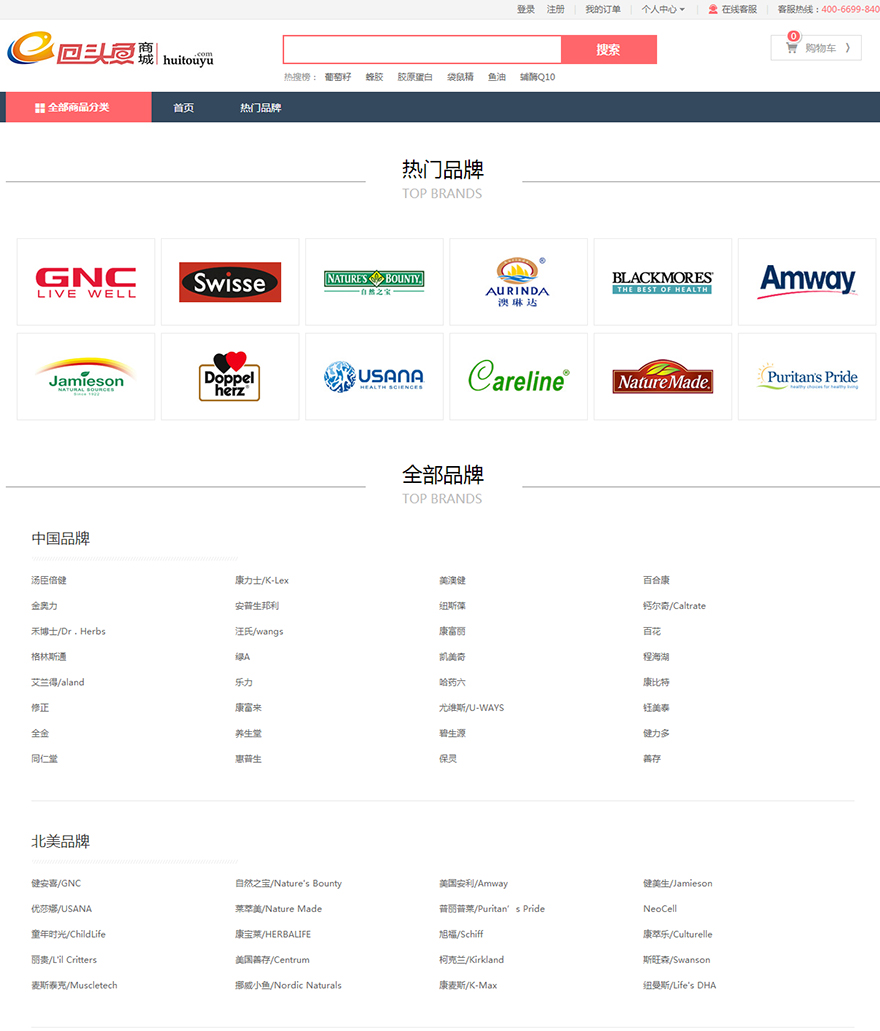Viewport: 880px width, 1031px height.
Task: Click the huitouyu.com site logo
Action: (110, 49)
